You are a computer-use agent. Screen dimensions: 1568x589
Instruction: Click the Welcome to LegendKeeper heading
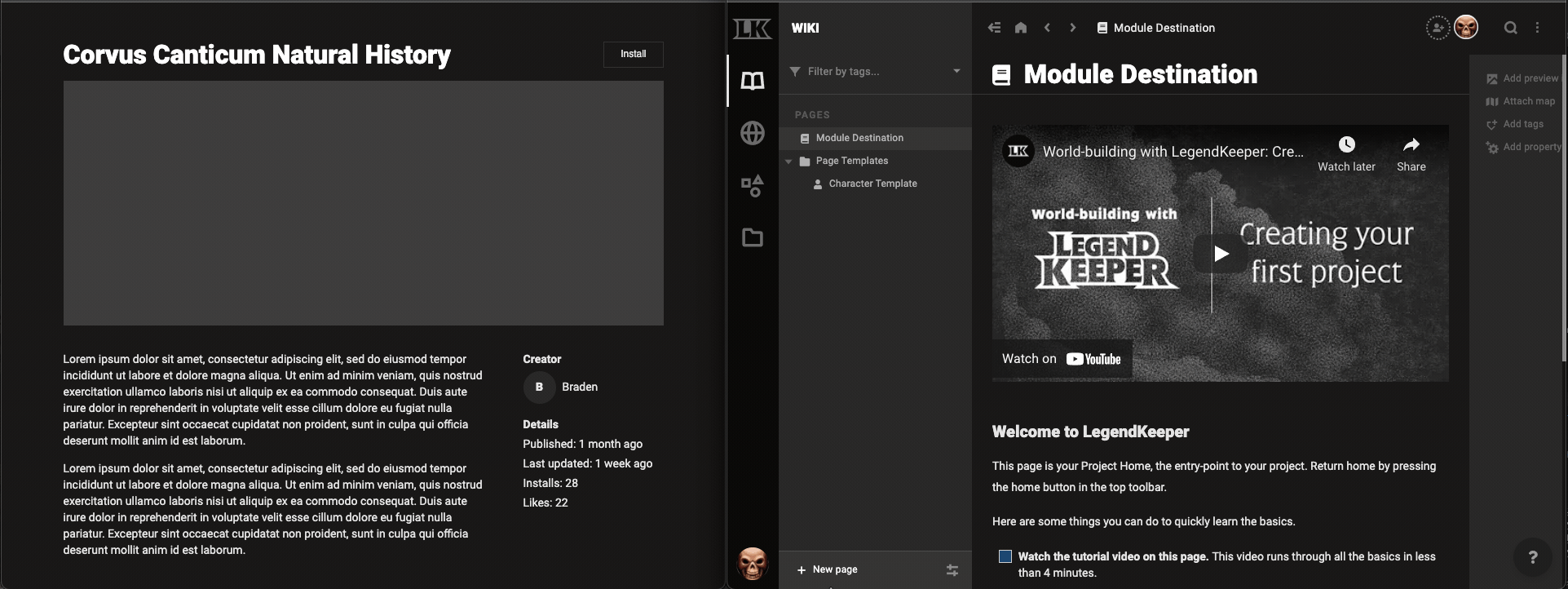(x=1090, y=432)
